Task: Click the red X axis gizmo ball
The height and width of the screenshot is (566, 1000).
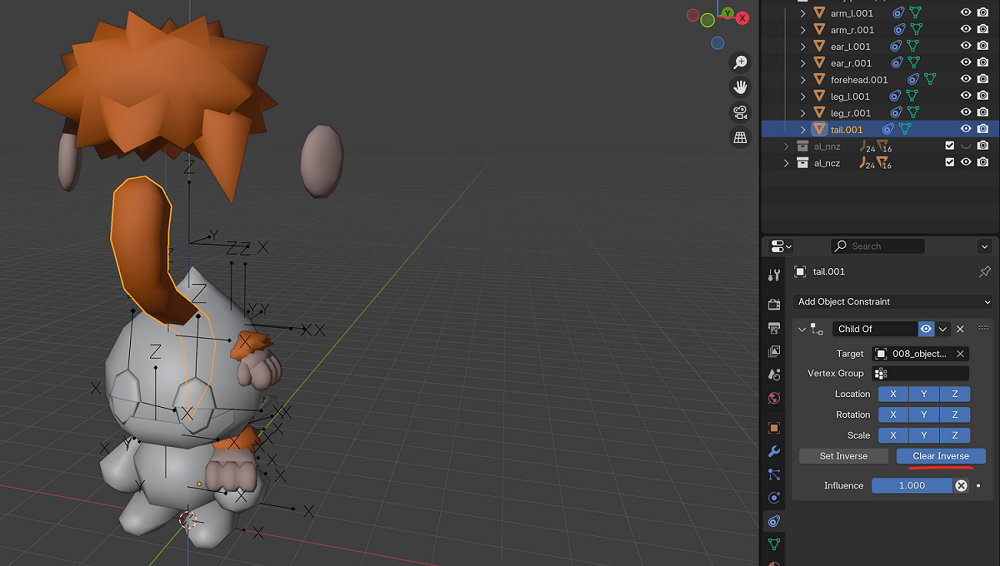Action: point(742,19)
